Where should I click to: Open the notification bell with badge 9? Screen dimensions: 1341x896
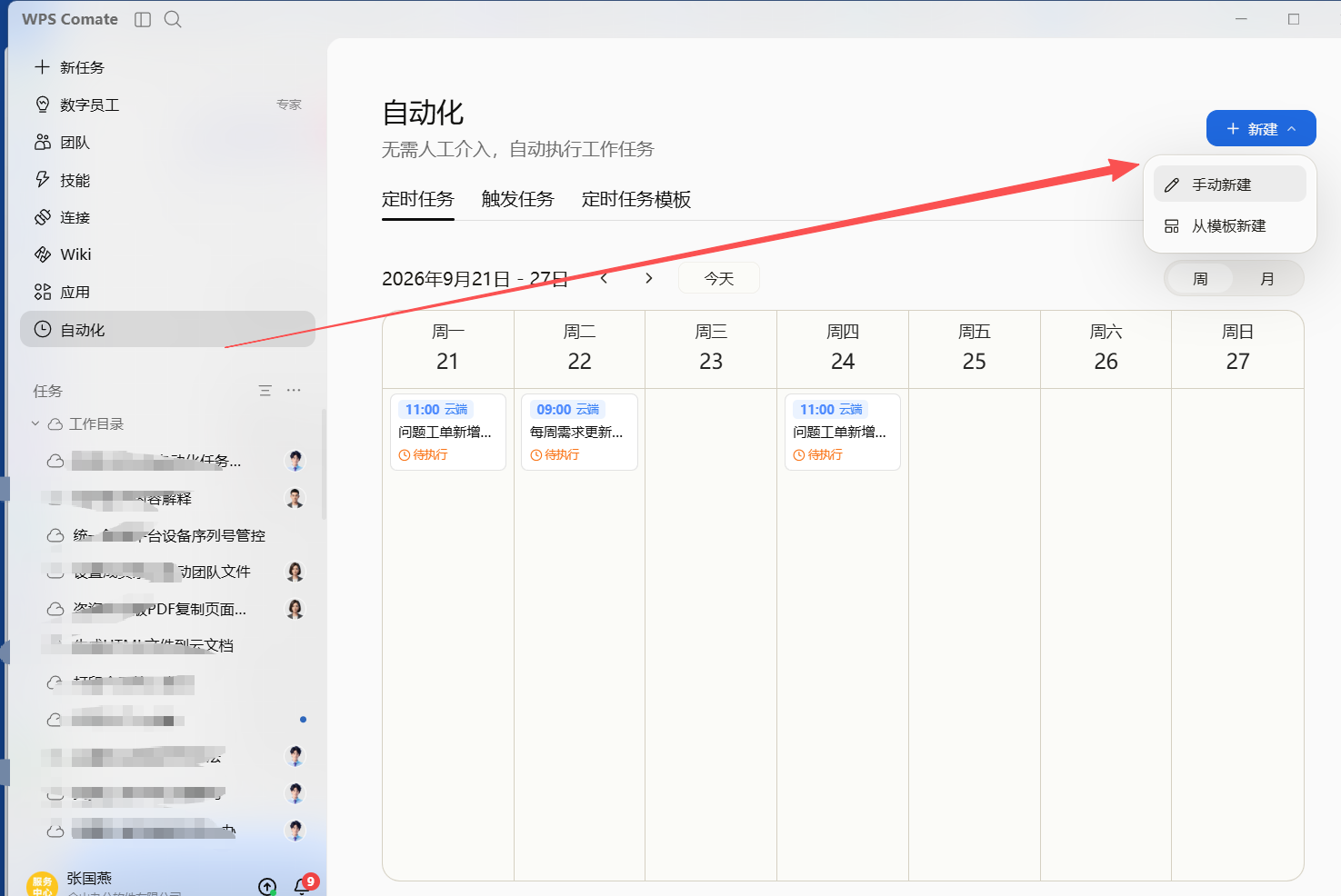point(303,885)
